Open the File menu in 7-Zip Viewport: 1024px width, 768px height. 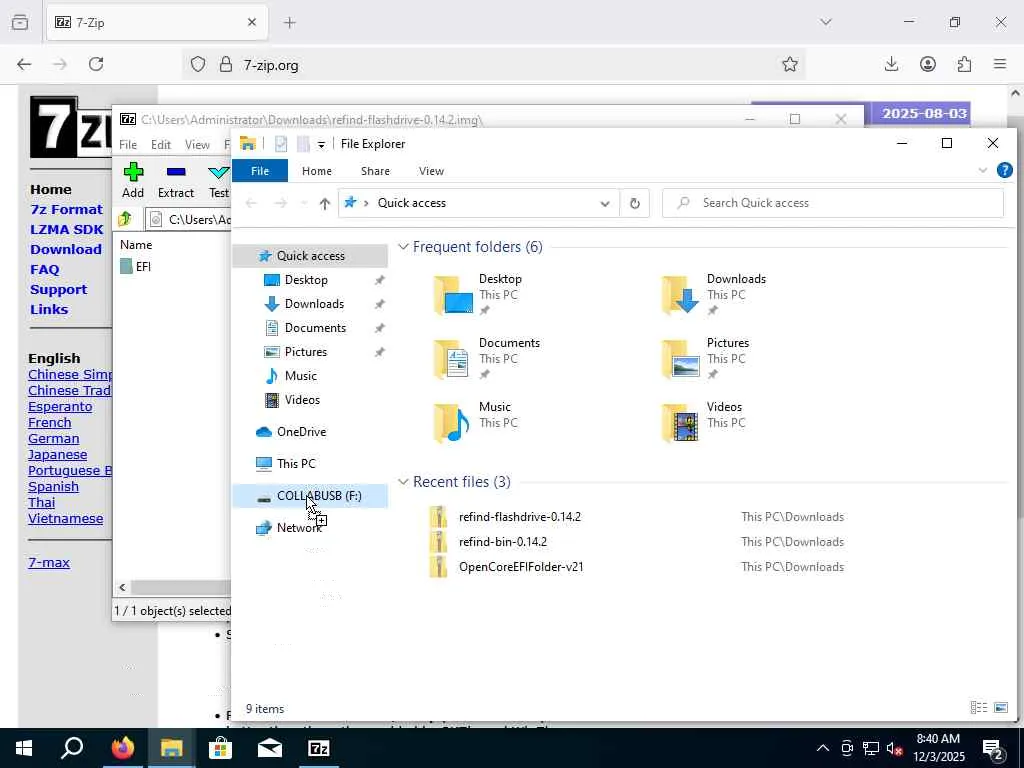click(x=128, y=145)
